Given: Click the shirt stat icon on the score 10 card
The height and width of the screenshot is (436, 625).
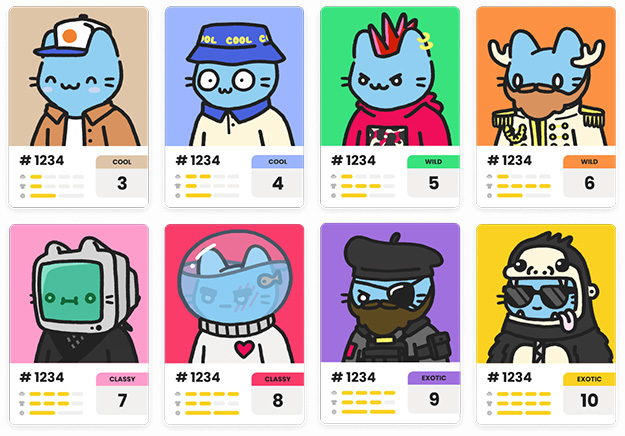Looking at the screenshot, I should (x=489, y=403).
